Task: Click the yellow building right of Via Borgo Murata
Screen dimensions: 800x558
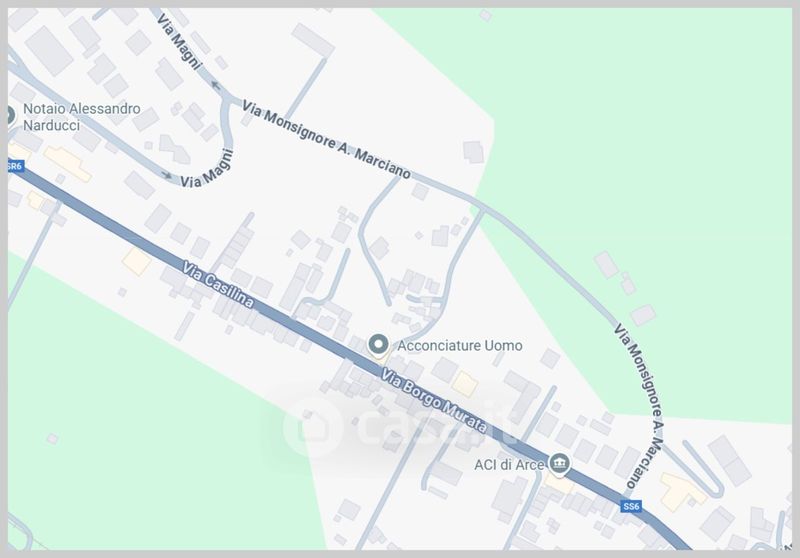Action: click(x=465, y=384)
